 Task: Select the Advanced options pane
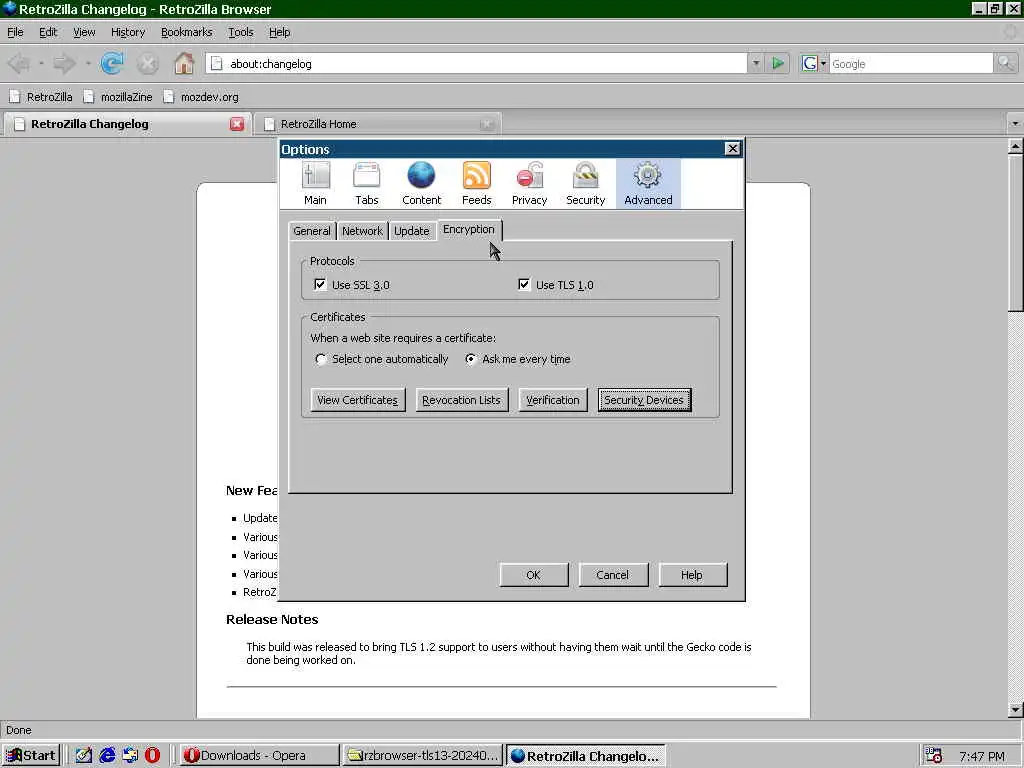pos(648,184)
